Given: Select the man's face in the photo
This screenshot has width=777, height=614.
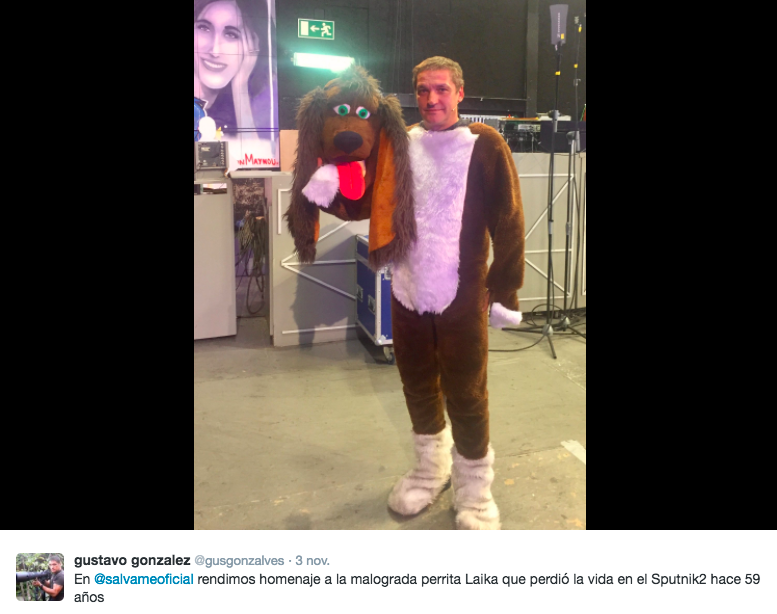Looking at the screenshot, I should (x=436, y=97).
